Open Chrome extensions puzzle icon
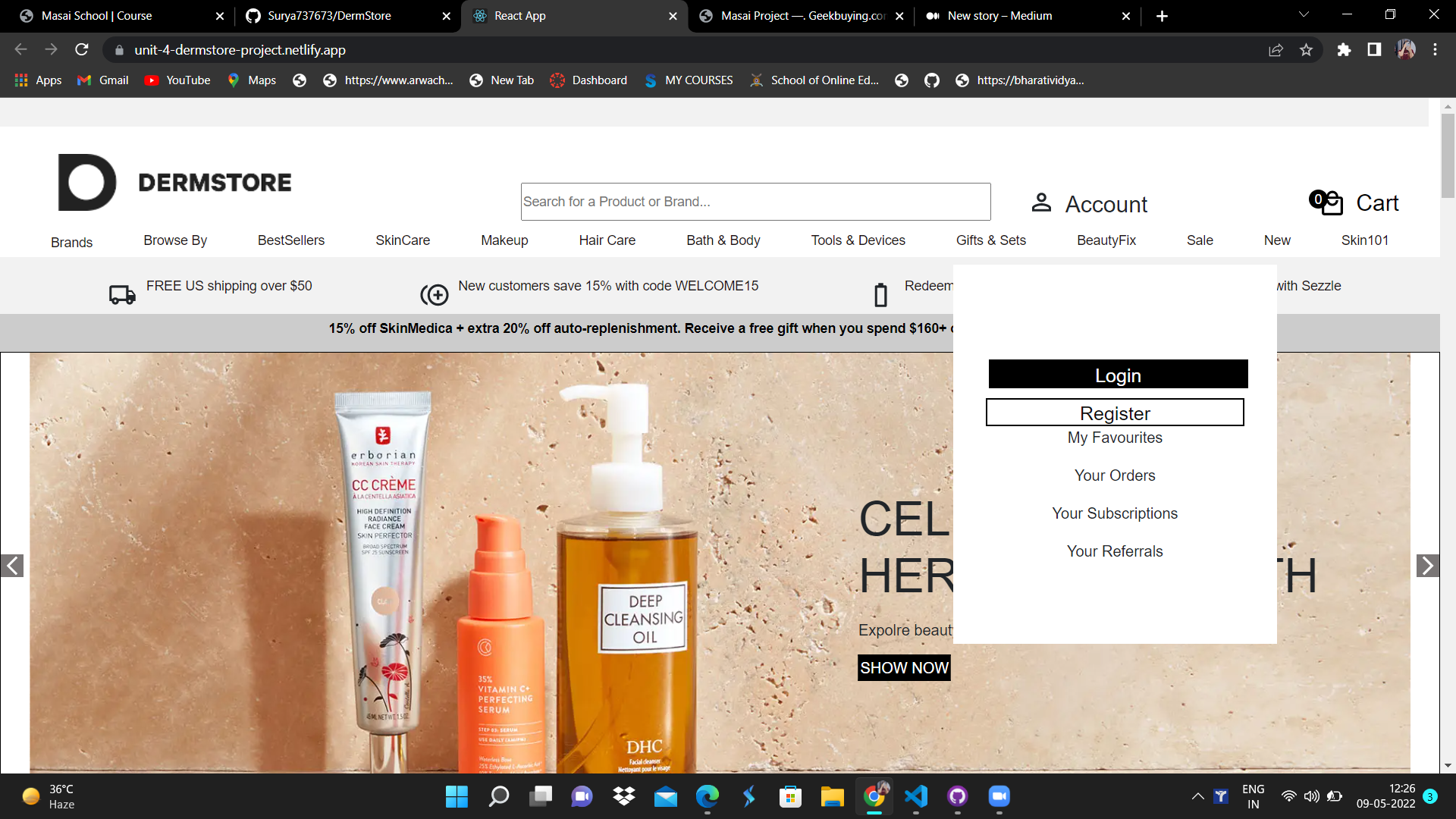1456x819 pixels. click(1344, 50)
